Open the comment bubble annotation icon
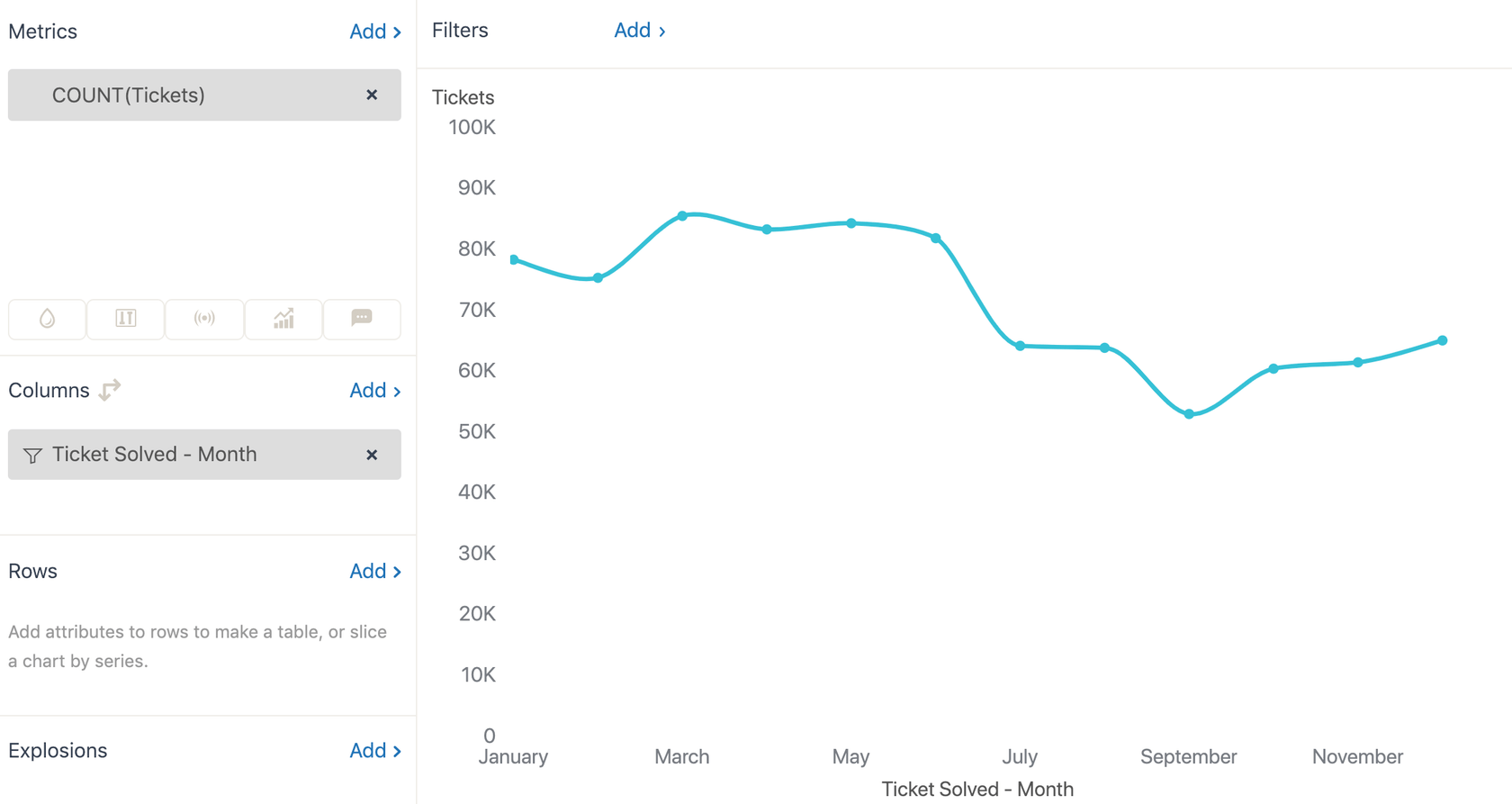This screenshot has width=1512, height=804. (362, 320)
